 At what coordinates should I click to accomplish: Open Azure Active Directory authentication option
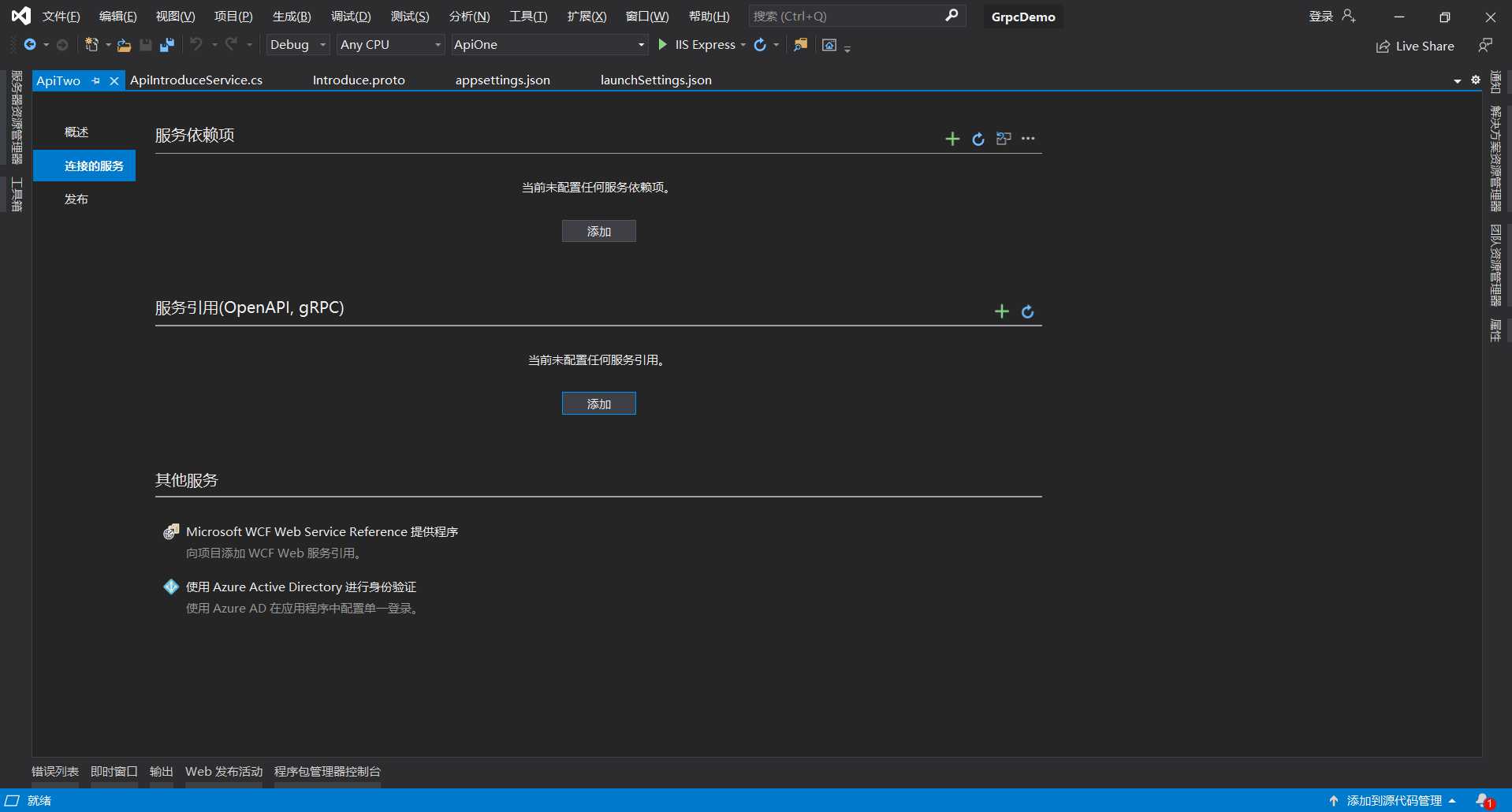pos(300,587)
